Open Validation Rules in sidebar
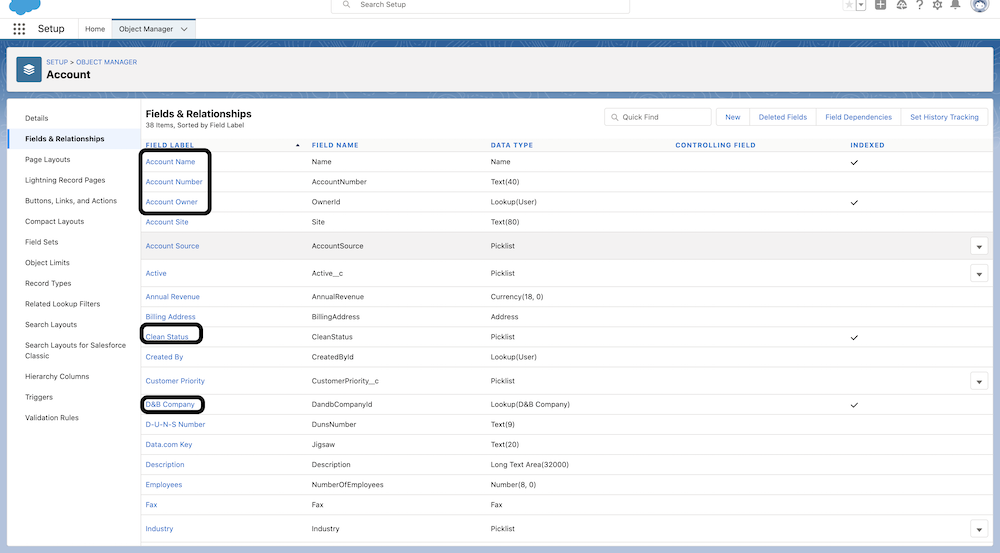Screen dimensions: 1000x553 coord(52,418)
